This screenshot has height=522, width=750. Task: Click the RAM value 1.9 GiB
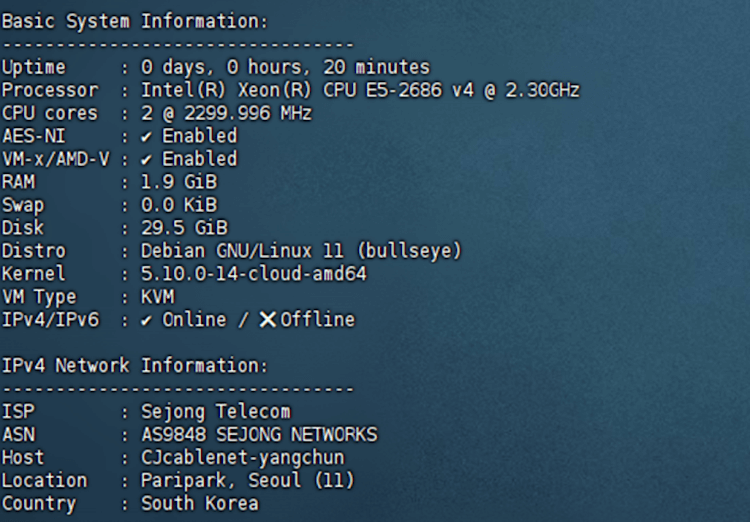click(179, 182)
